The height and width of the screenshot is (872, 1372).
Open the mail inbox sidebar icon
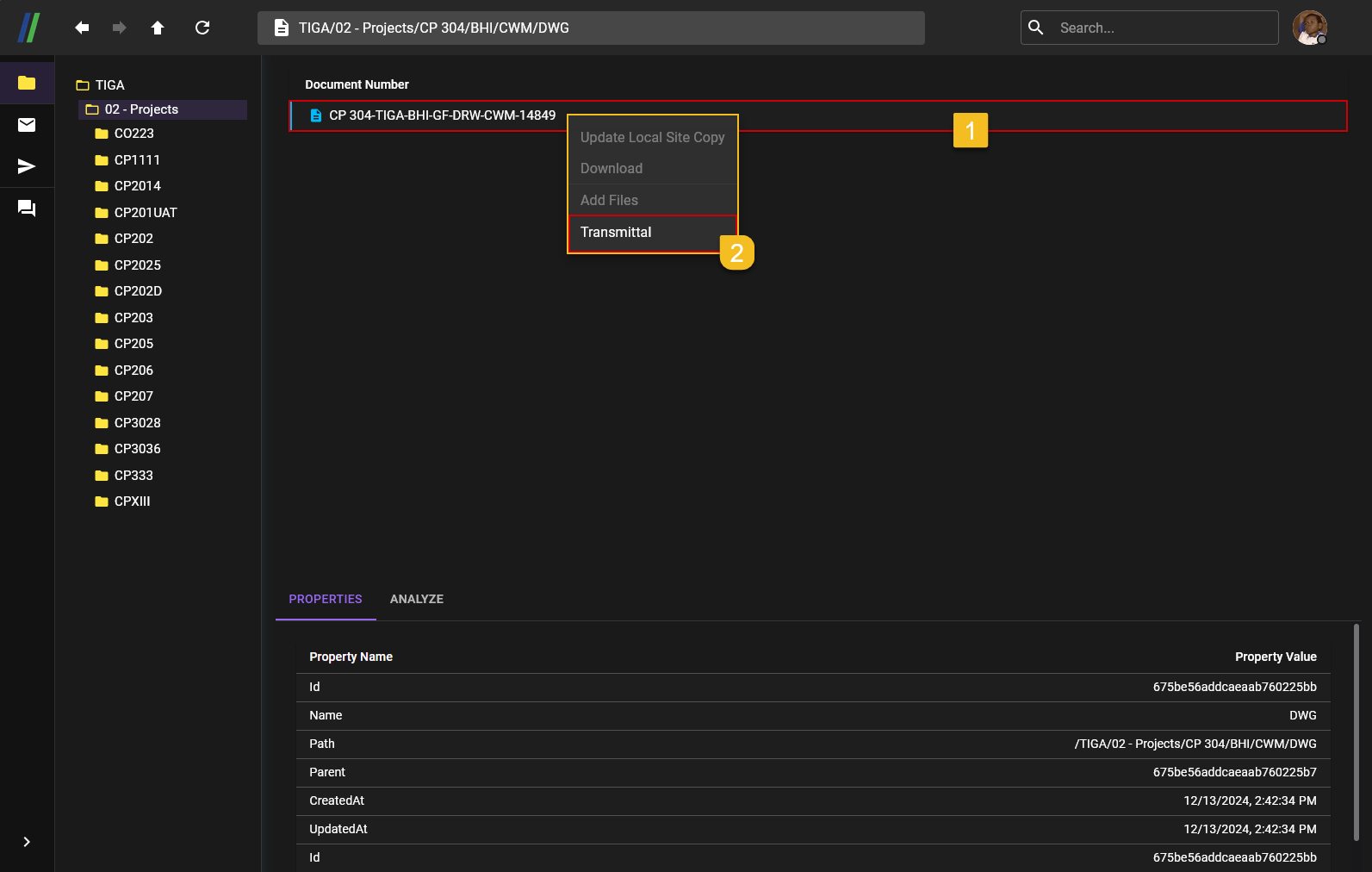pos(27,125)
